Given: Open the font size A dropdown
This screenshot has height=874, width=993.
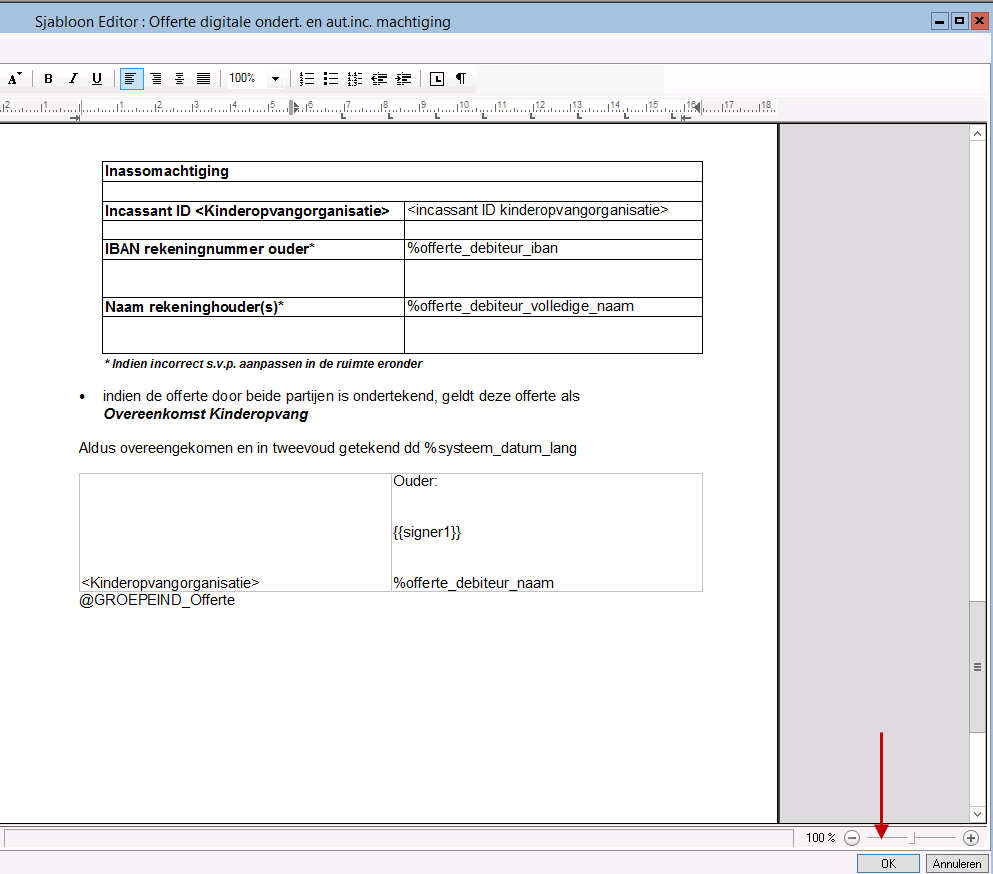Looking at the screenshot, I should 14,79.
